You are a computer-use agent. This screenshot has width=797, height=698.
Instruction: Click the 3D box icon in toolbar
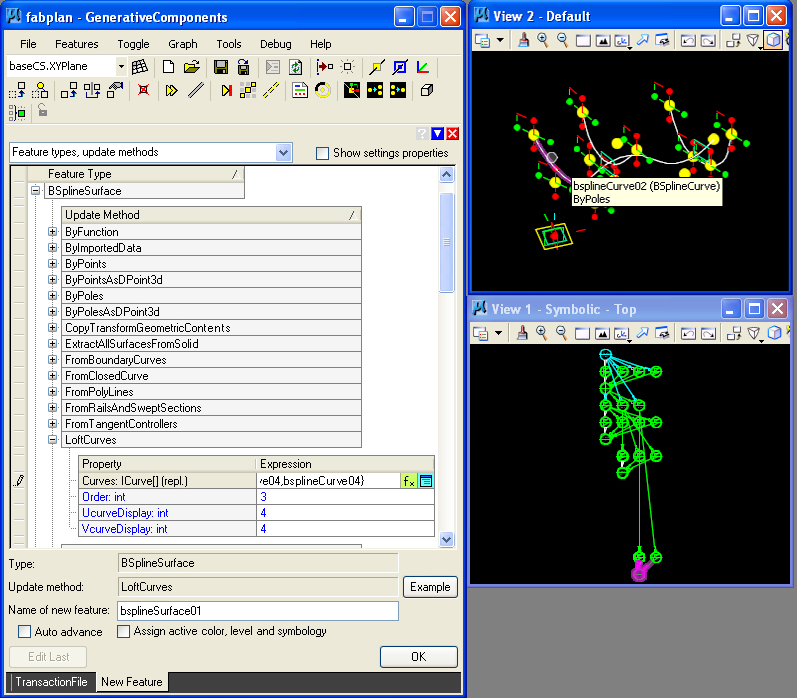427,90
